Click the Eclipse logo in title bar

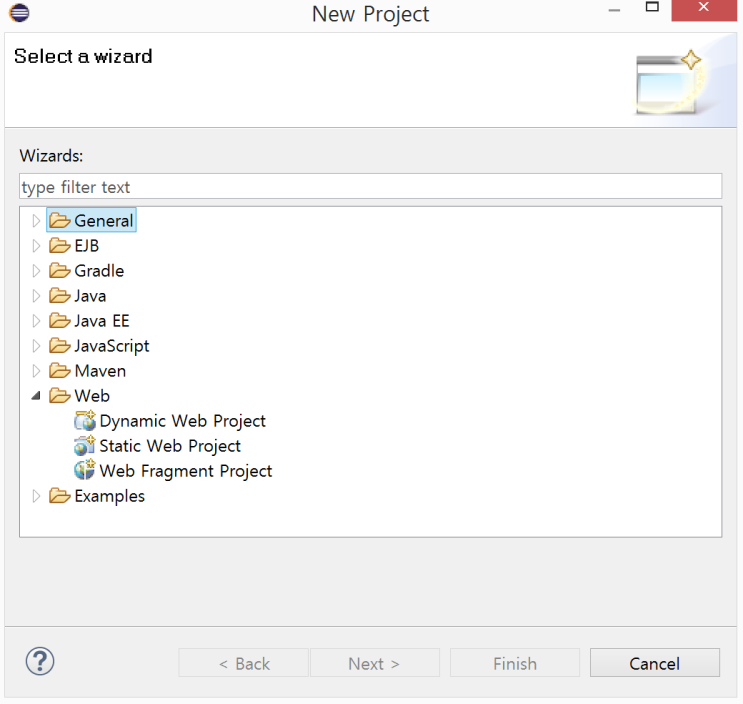click(x=19, y=12)
